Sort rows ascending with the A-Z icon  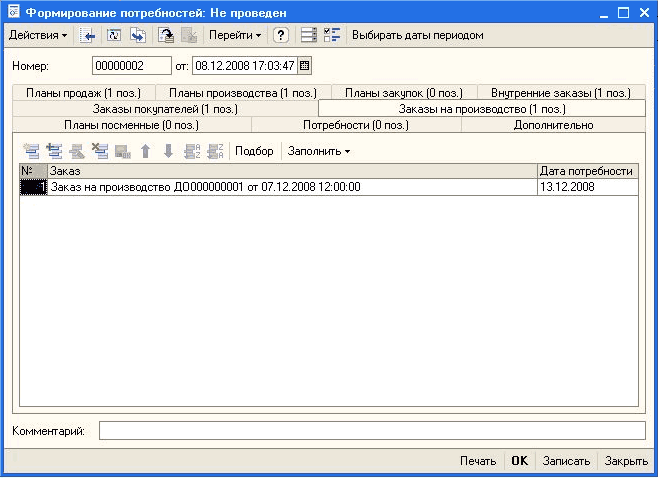click(192, 151)
